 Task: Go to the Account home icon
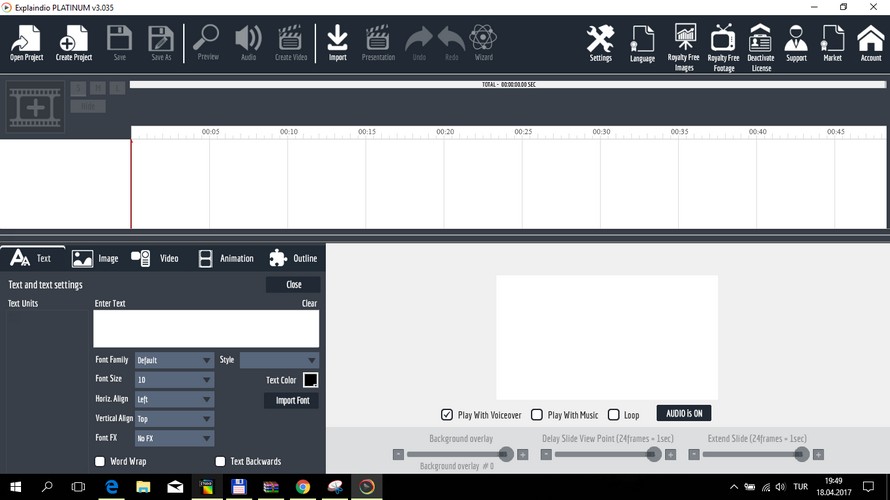coord(871,43)
